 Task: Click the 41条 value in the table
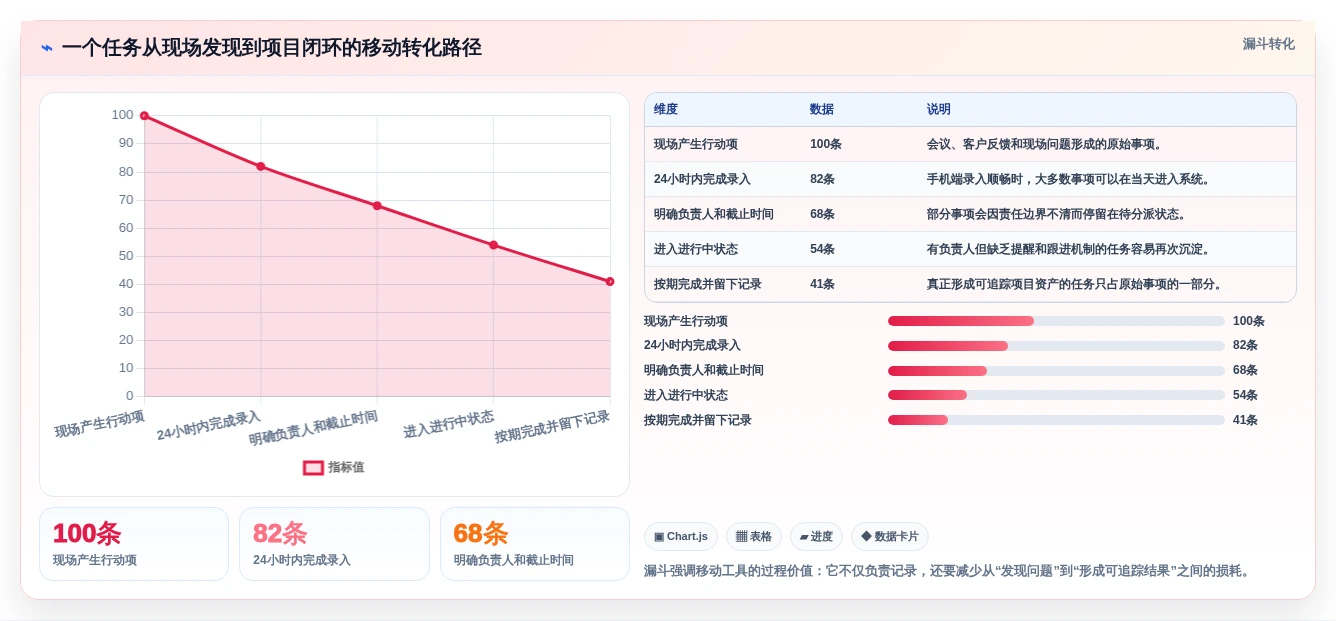823,284
